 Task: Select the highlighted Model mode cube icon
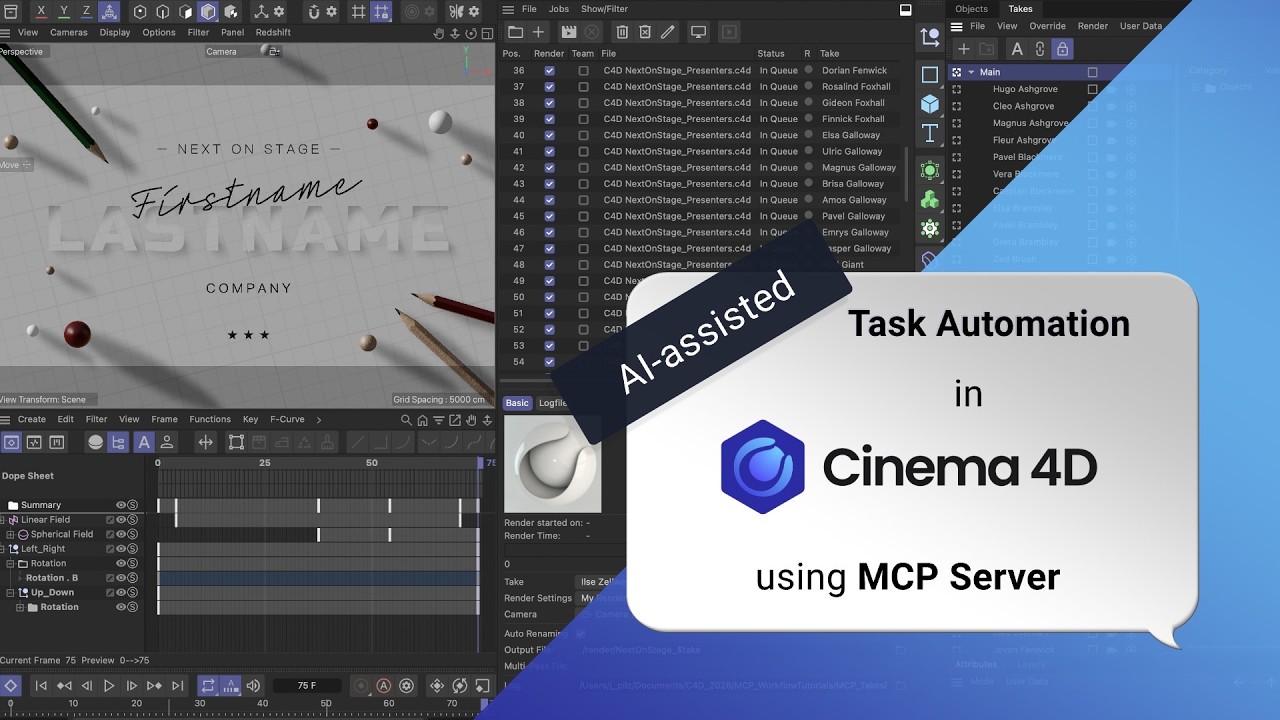(x=208, y=12)
